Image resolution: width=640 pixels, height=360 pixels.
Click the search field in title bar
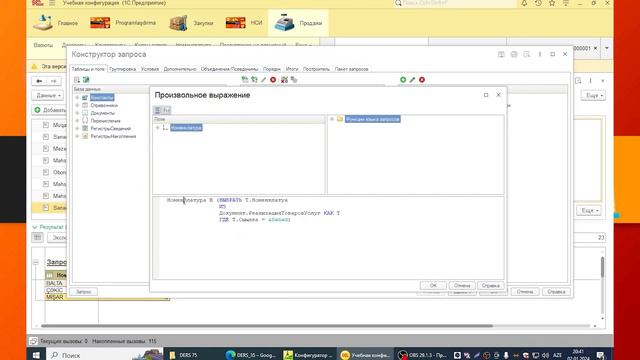[x=455, y=3]
